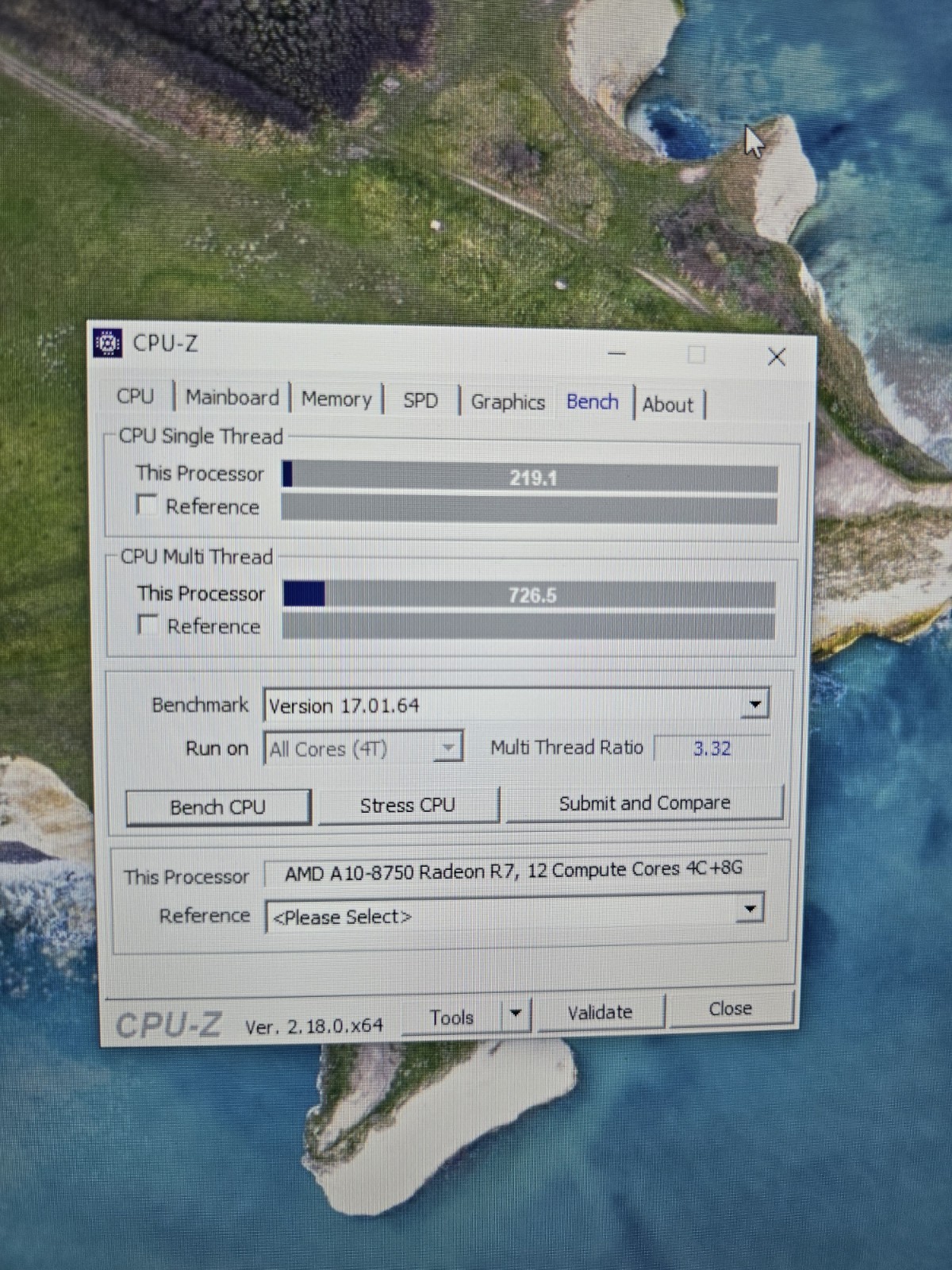Click the single thread 219.1 score bar

point(530,477)
